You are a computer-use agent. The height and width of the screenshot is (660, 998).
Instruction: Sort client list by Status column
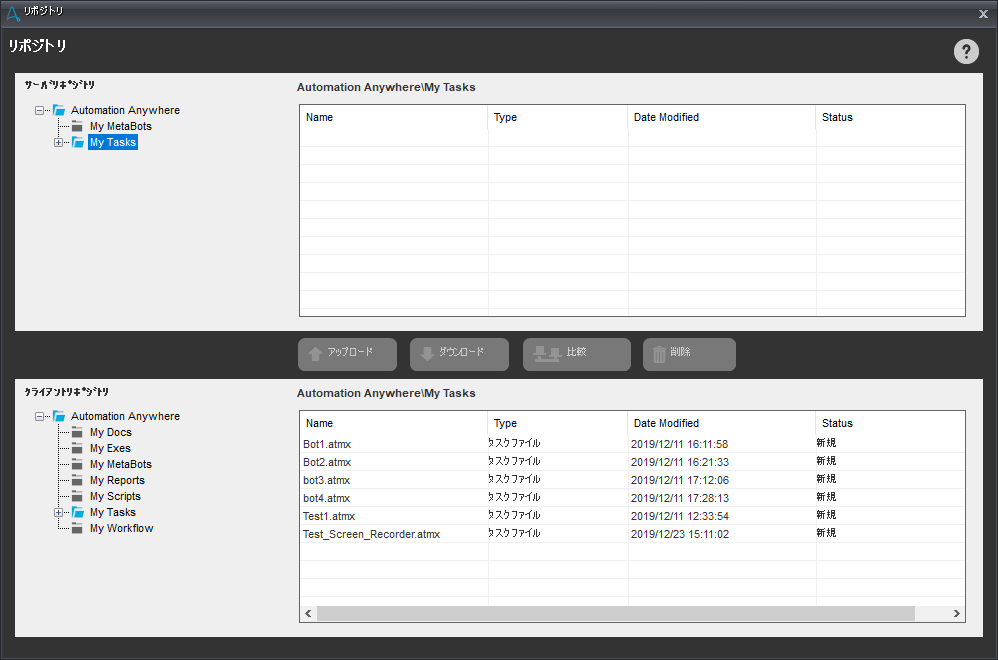click(890, 423)
